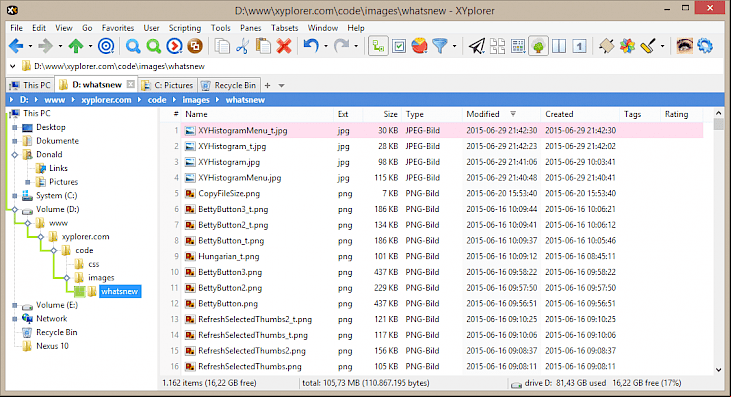
Task: Select the css folder in tree
Action: [94, 264]
